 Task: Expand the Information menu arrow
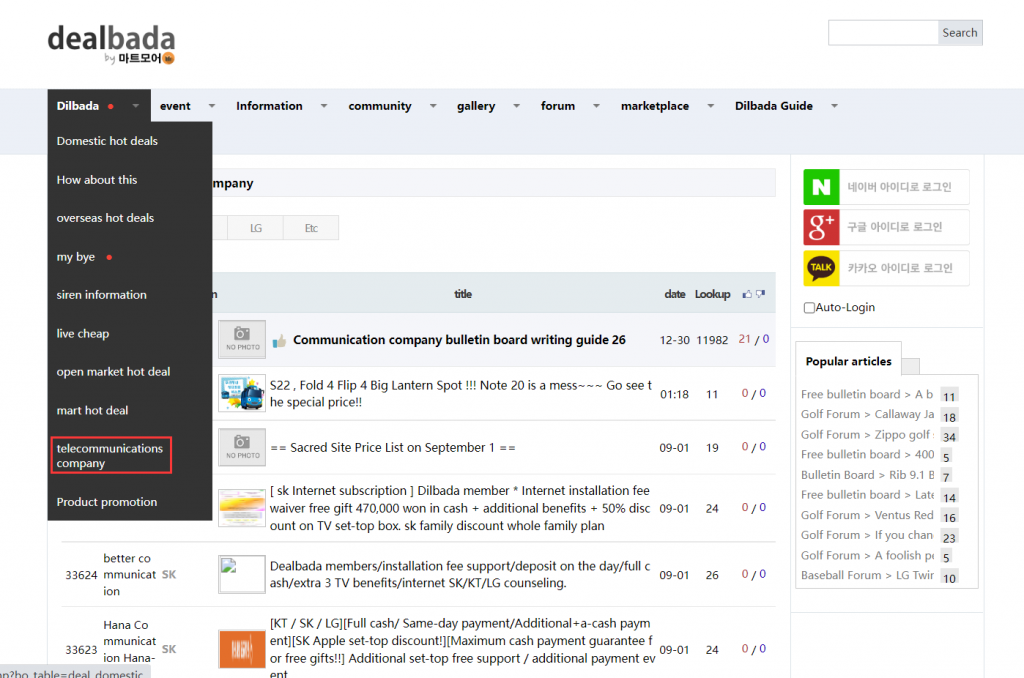coord(323,106)
